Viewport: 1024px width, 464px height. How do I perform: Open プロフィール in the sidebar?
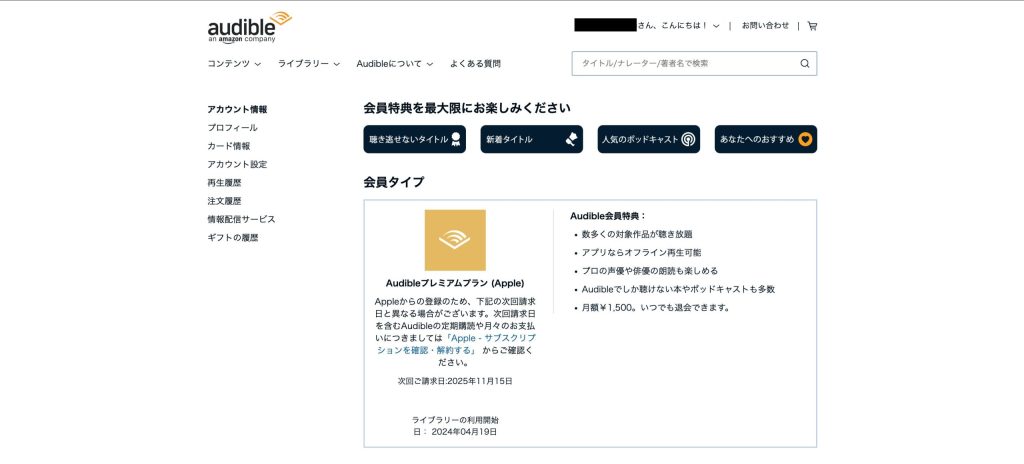pyautogui.click(x=232, y=128)
